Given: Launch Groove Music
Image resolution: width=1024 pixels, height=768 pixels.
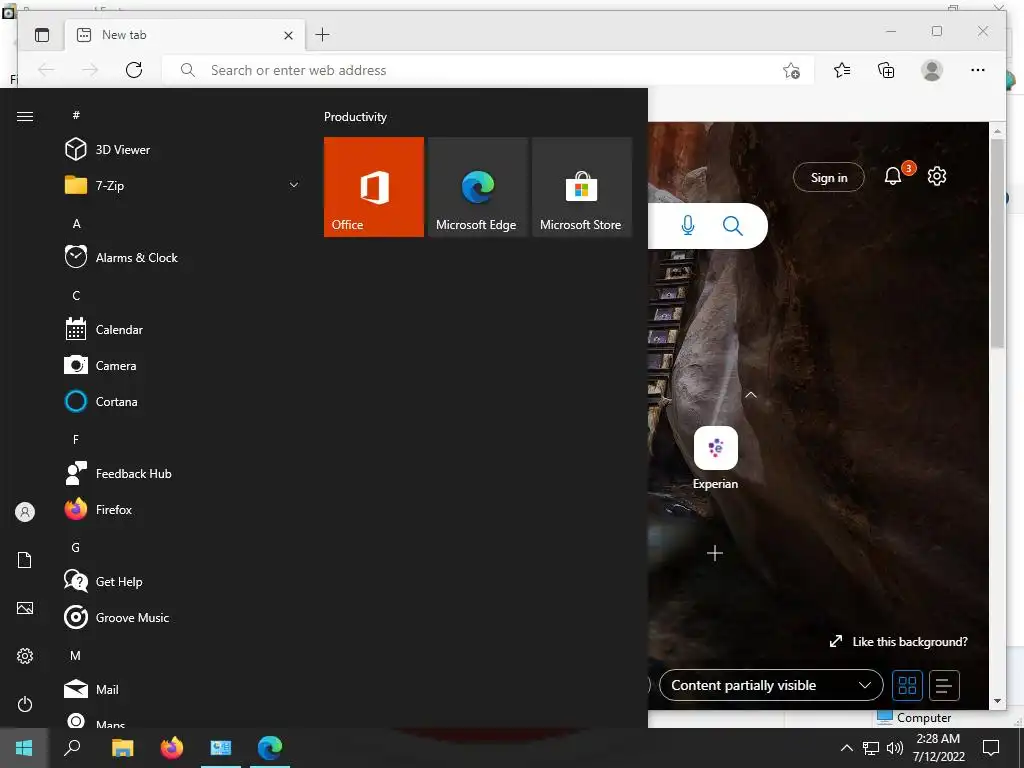Looking at the screenshot, I should point(183,617).
